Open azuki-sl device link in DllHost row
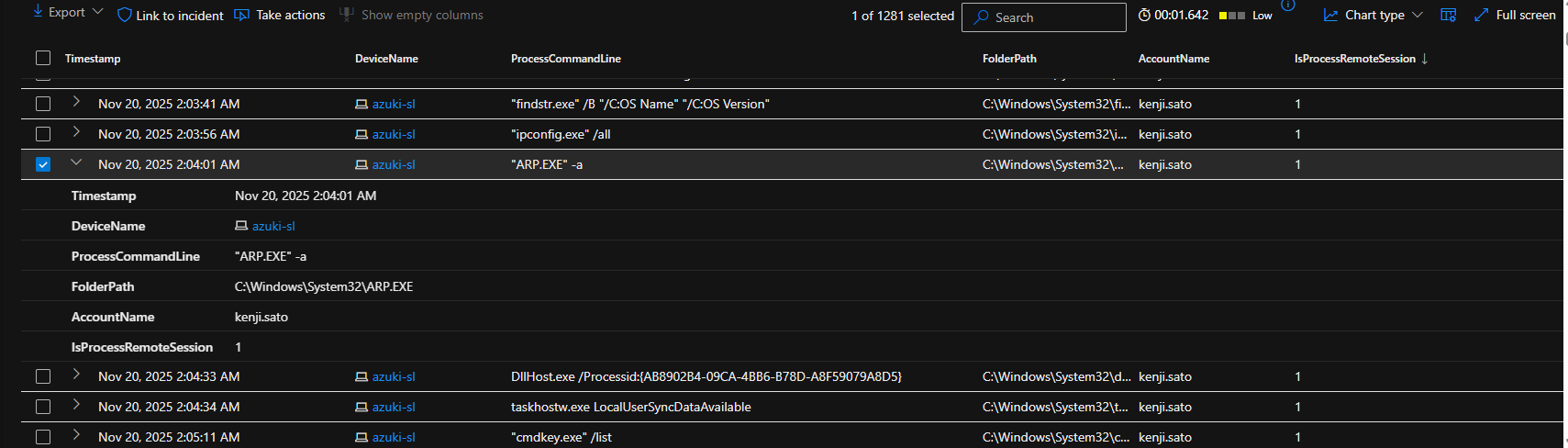Image resolution: width=1568 pixels, height=448 pixels. (394, 377)
